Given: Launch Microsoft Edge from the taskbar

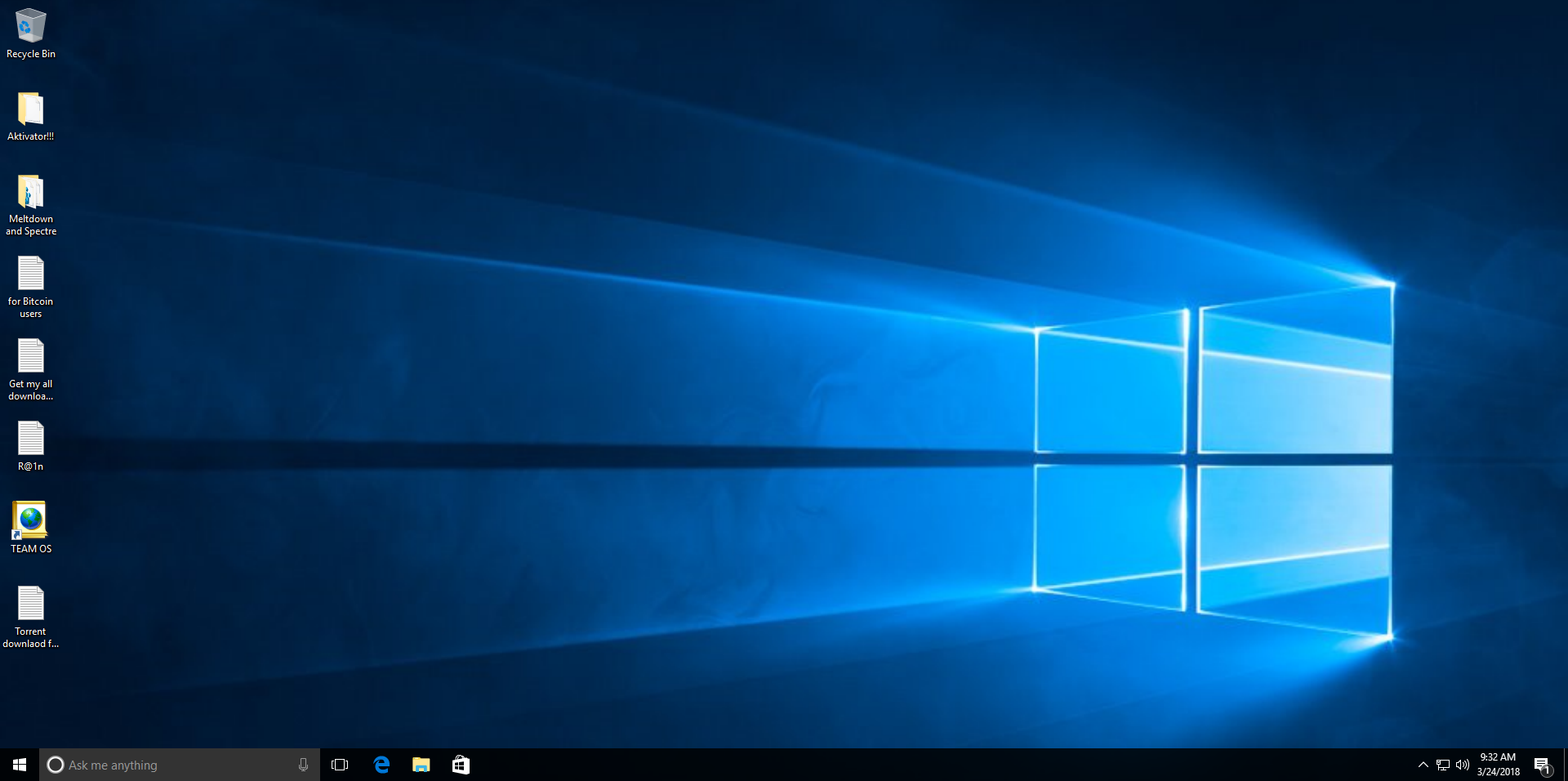Looking at the screenshot, I should pyautogui.click(x=381, y=765).
